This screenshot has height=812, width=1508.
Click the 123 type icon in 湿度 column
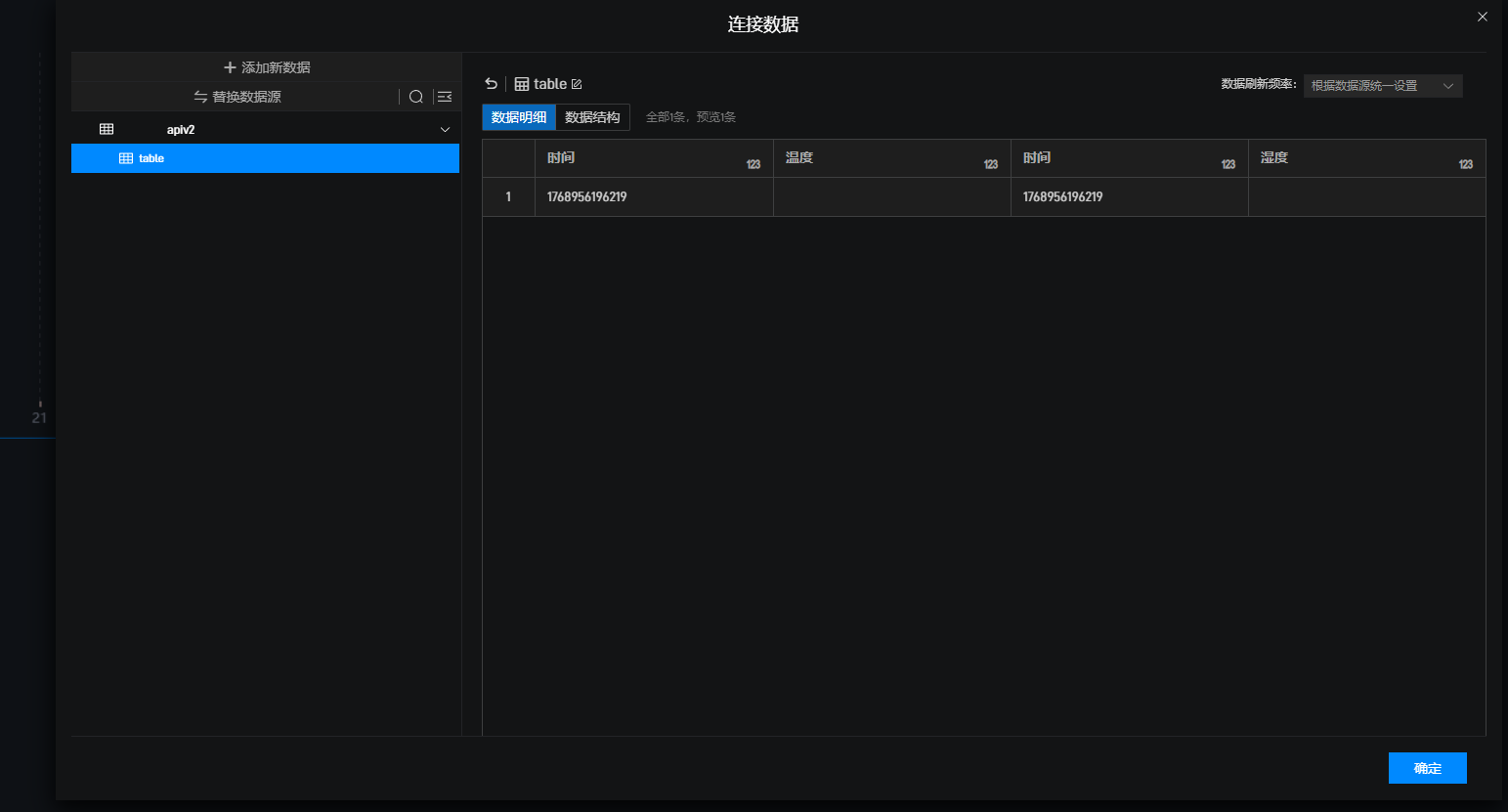1465,164
